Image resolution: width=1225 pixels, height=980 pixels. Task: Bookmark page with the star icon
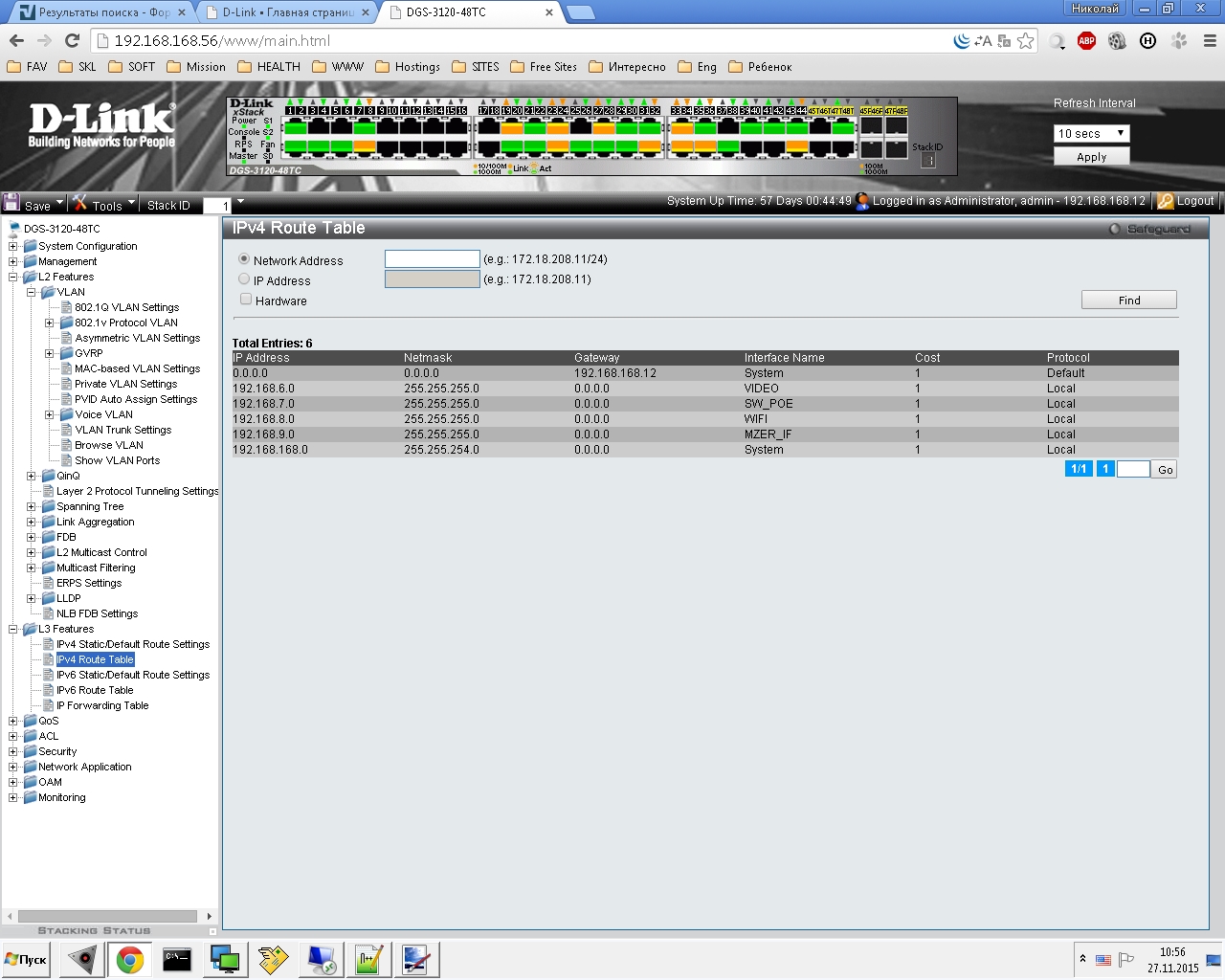tap(1026, 40)
